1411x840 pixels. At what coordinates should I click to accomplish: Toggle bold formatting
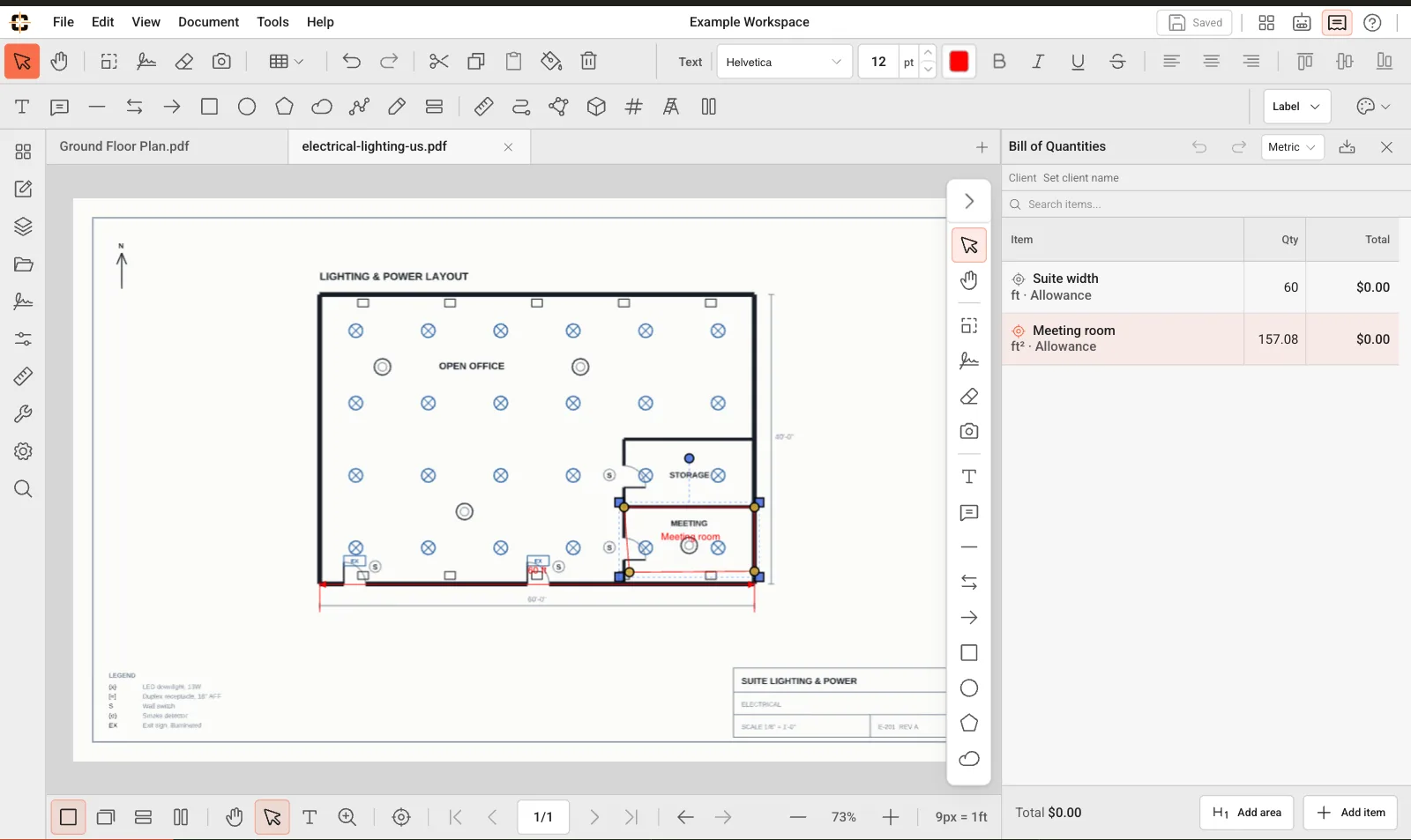click(999, 62)
